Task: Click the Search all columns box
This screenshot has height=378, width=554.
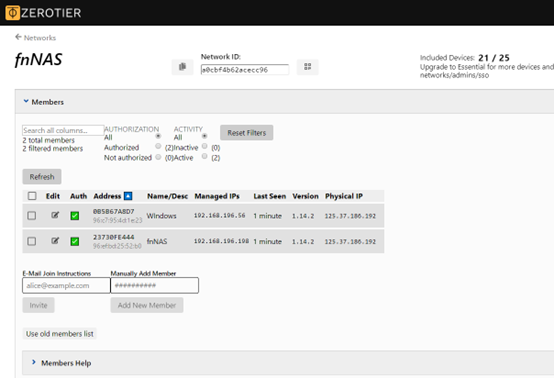Action: pyautogui.click(x=63, y=130)
